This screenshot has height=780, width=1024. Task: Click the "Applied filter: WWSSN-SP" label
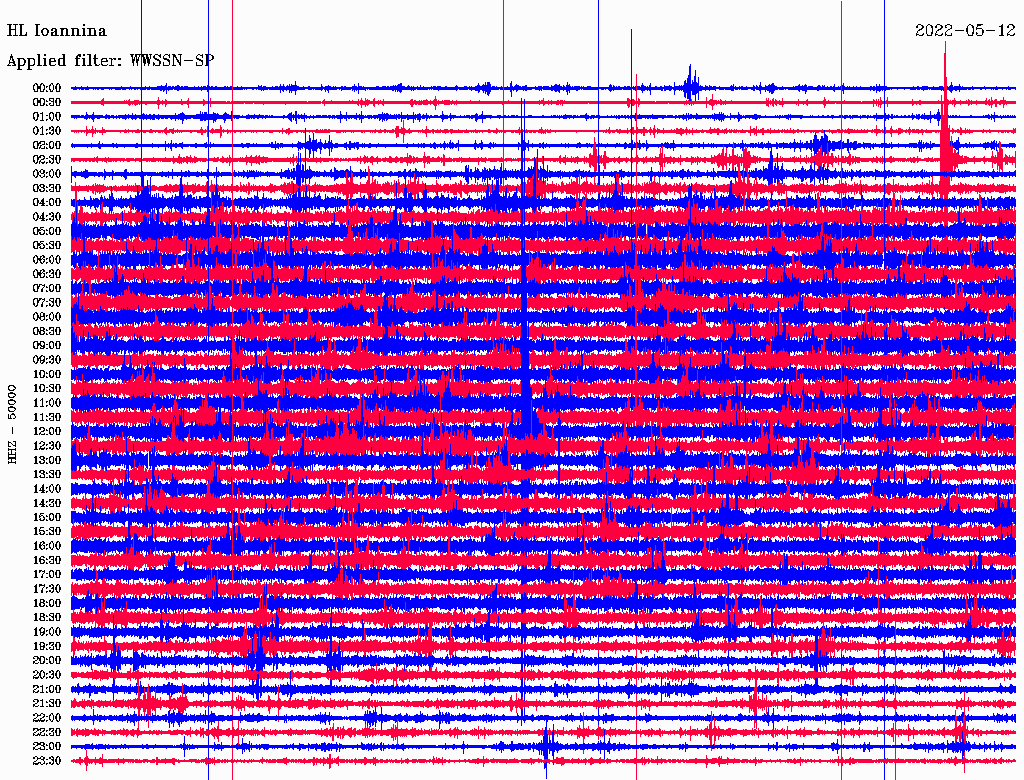click(x=110, y=61)
